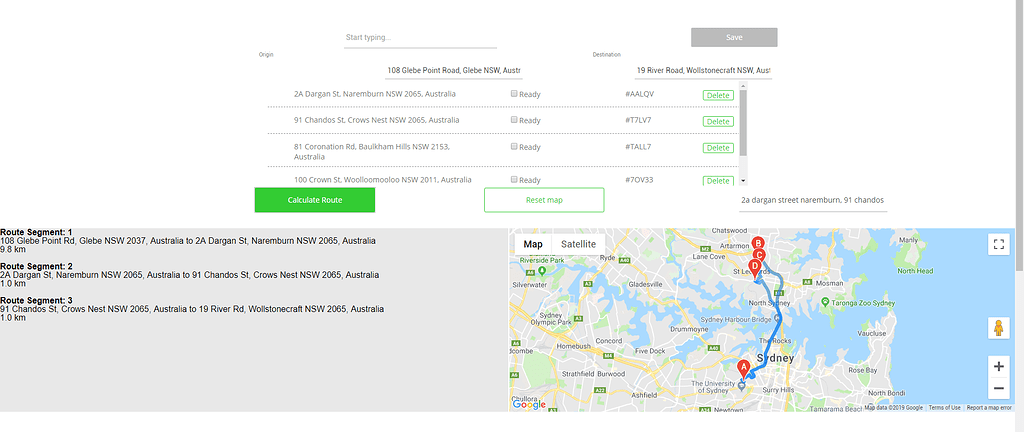Check Ready for 91 Chandos St
1024x432 pixels.
(514, 119)
